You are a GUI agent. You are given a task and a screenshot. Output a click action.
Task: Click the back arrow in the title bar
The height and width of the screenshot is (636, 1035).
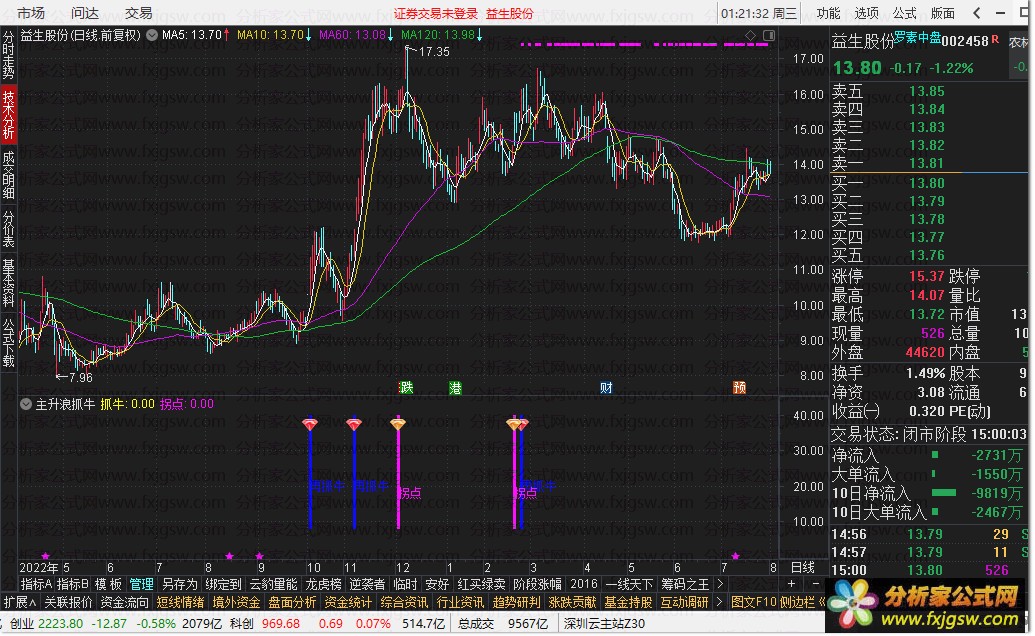[x=977, y=13]
